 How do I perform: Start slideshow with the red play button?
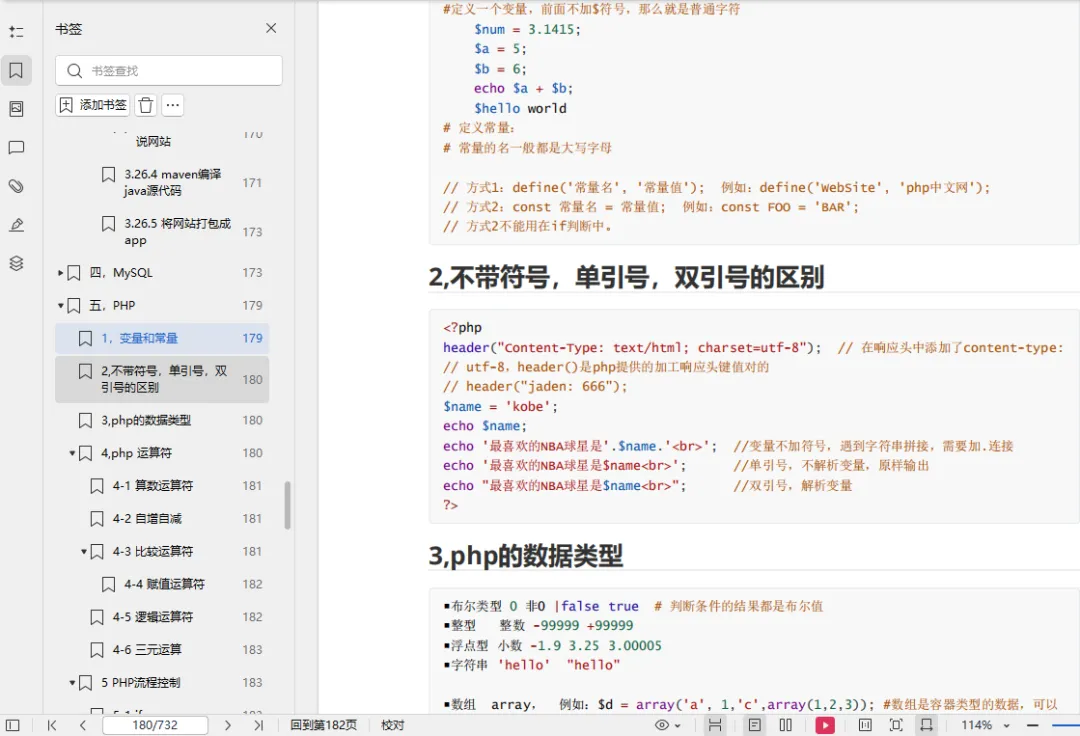(824, 725)
